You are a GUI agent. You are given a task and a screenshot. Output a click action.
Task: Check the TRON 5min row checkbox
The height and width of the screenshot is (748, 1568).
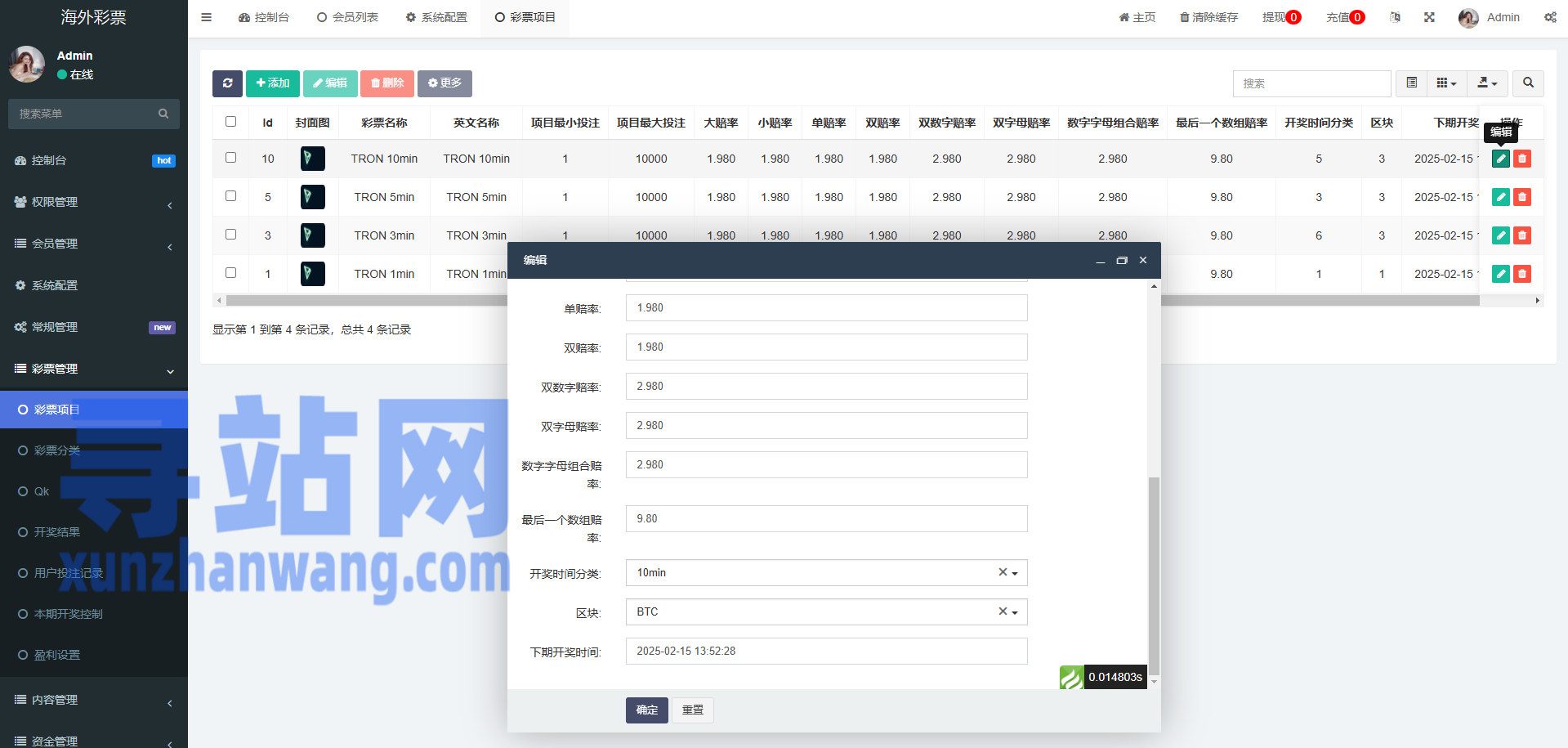(x=230, y=196)
